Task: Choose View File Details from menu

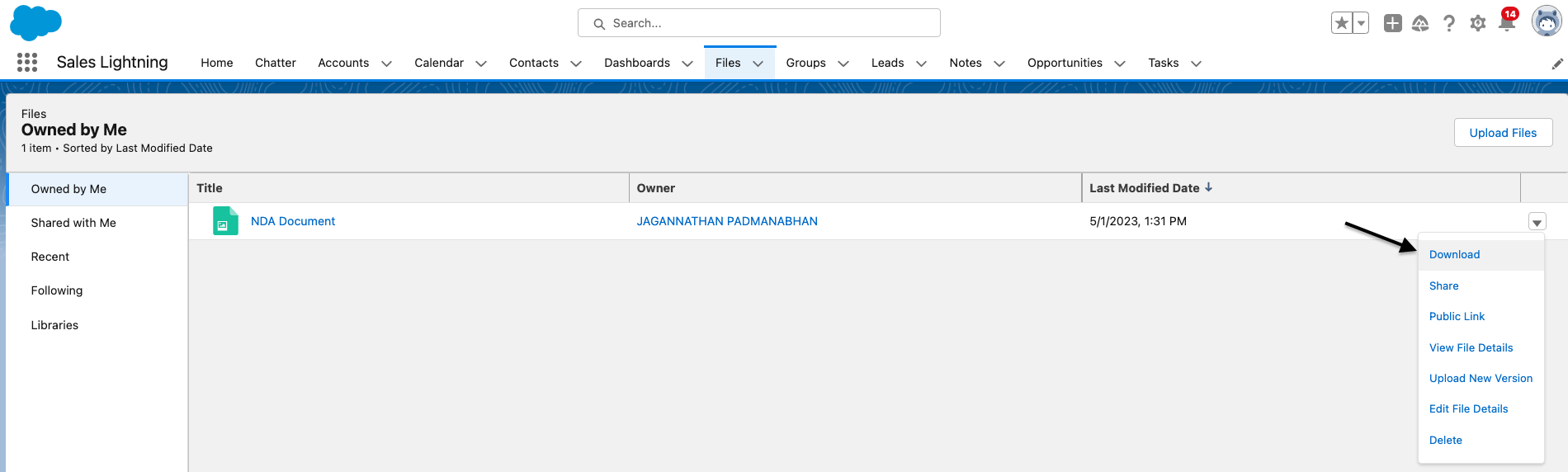Action: click(x=1481, y=347)
